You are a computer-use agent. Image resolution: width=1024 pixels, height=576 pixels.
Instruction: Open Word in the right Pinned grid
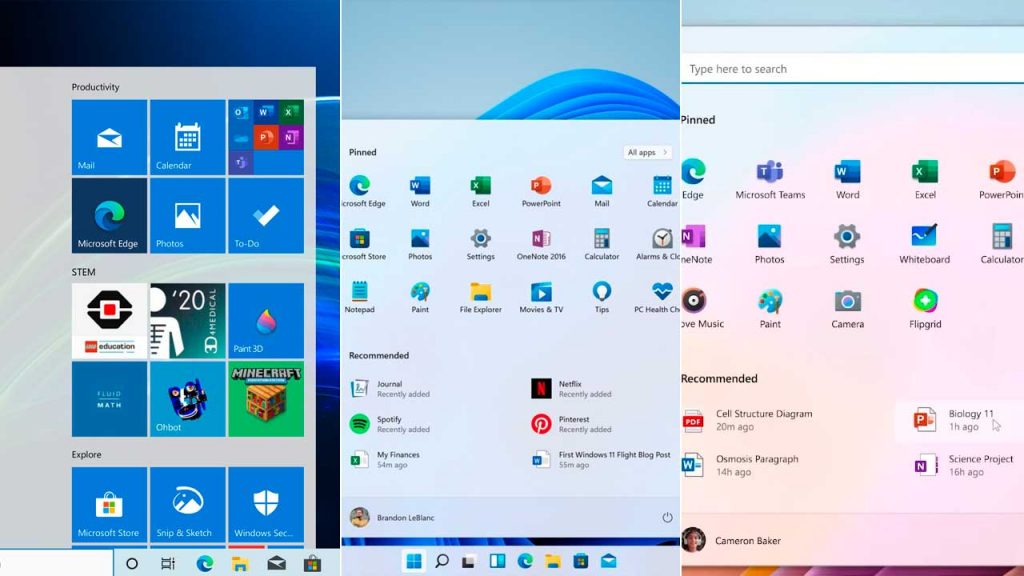pyautogui.click(x=848, y=179)
